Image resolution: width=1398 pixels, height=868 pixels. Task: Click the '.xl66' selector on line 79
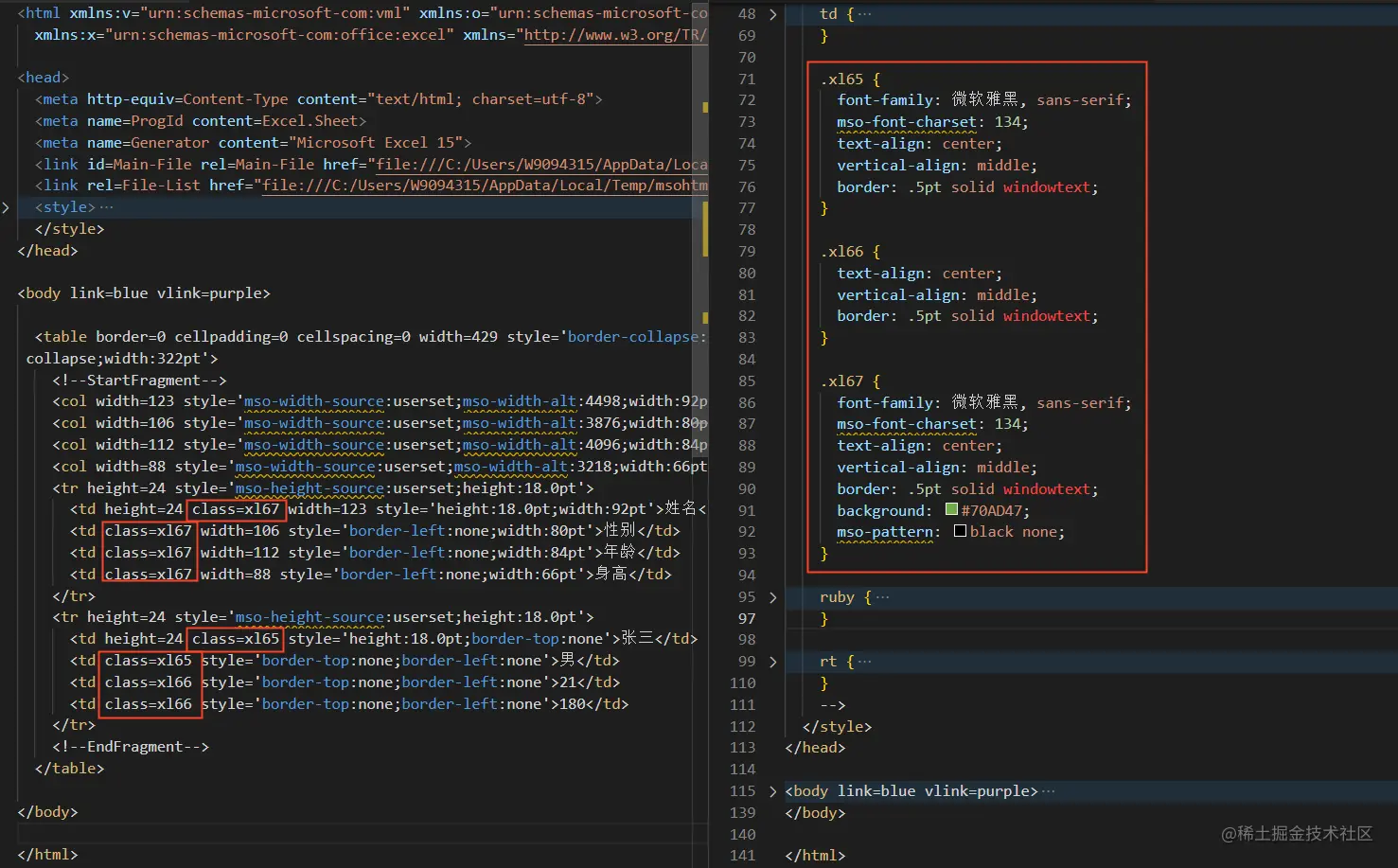[841, 252]
